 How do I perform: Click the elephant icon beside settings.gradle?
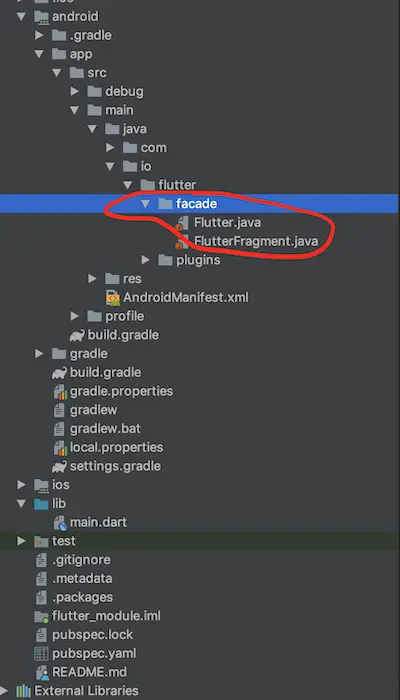coord(59,466)
